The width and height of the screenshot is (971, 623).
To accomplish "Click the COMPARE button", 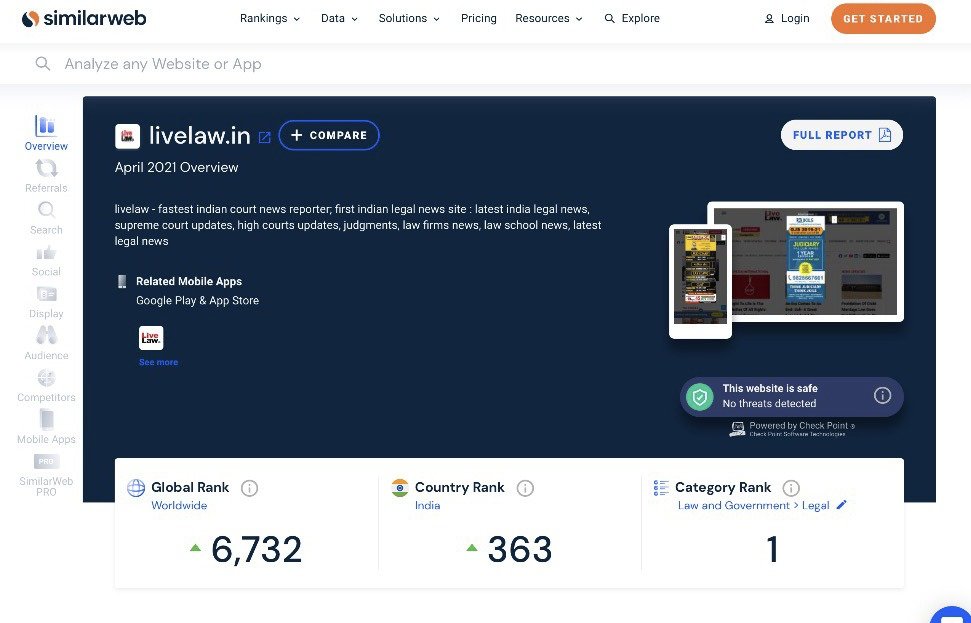I will 329,135.
